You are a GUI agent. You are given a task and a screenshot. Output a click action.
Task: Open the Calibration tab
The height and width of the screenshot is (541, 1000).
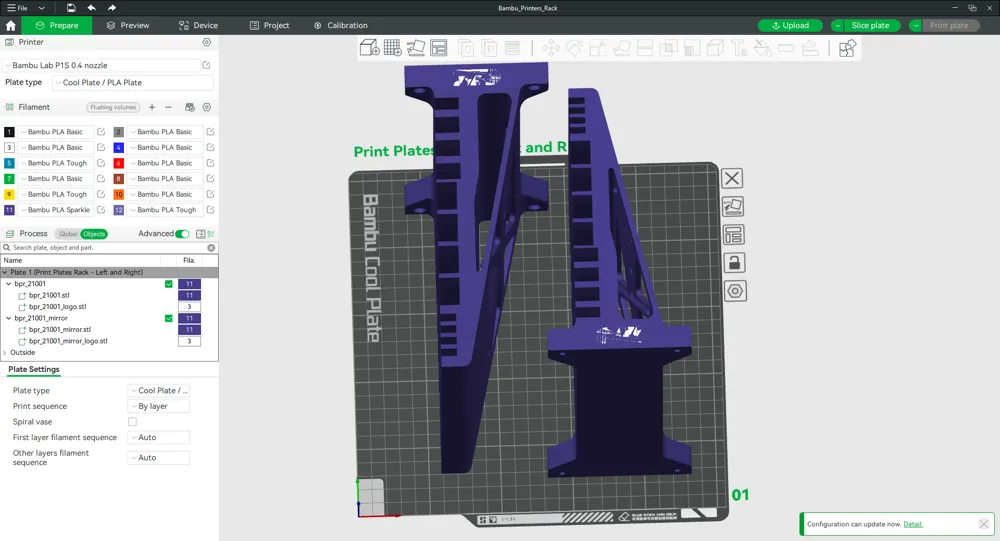pyautogui.click(x=340, y=25)
